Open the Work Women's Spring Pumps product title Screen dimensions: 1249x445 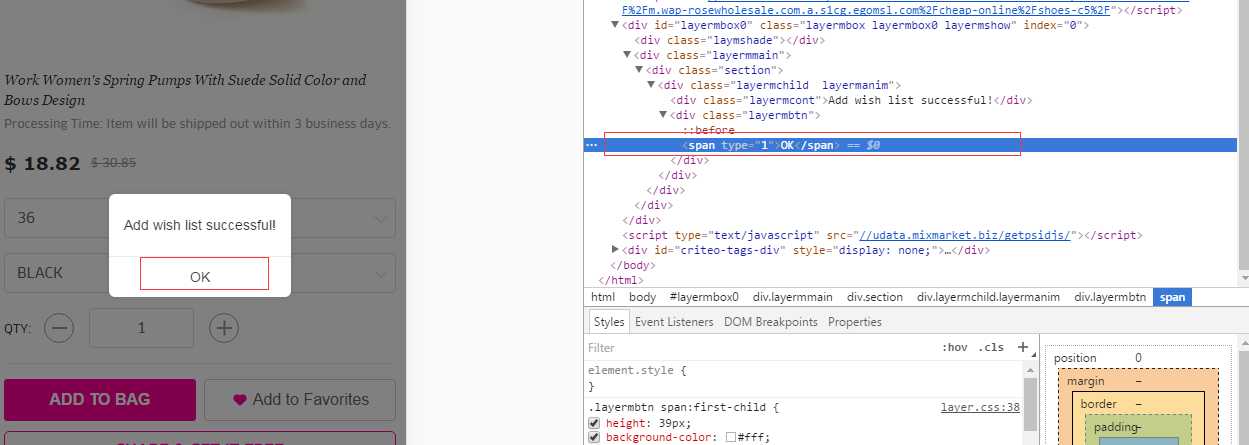186,90
